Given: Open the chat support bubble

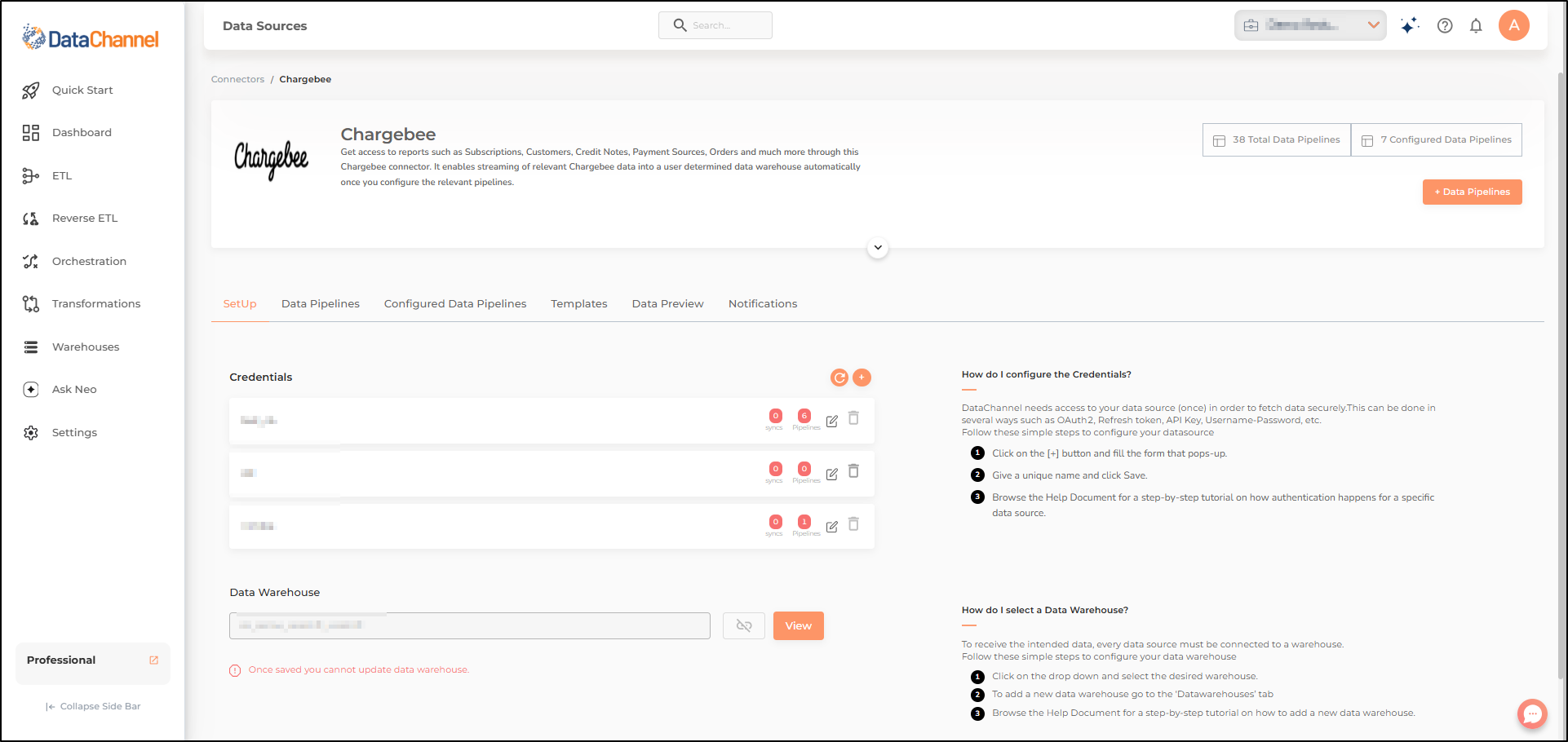Looking at the screenshot, I should point(1532,714).
